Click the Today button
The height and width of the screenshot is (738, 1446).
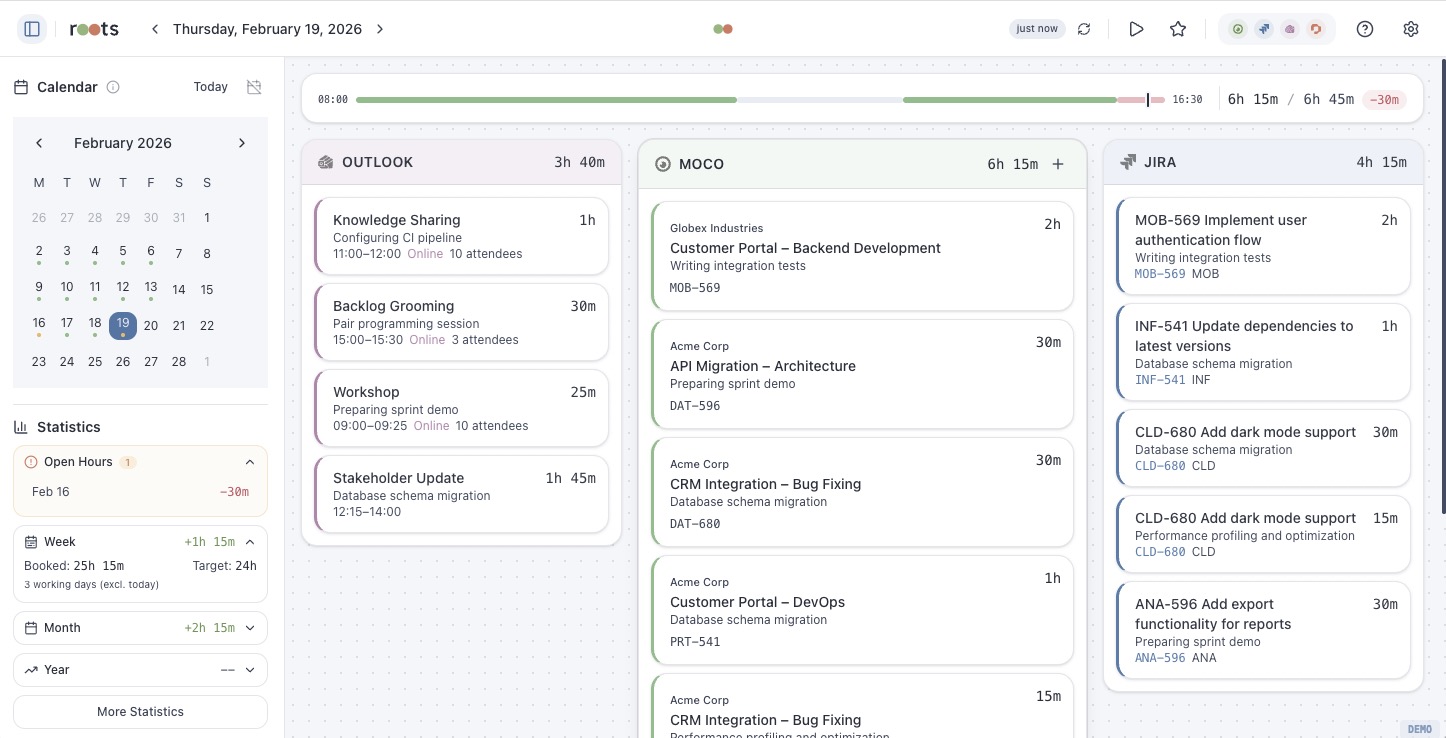pos(210,87)
